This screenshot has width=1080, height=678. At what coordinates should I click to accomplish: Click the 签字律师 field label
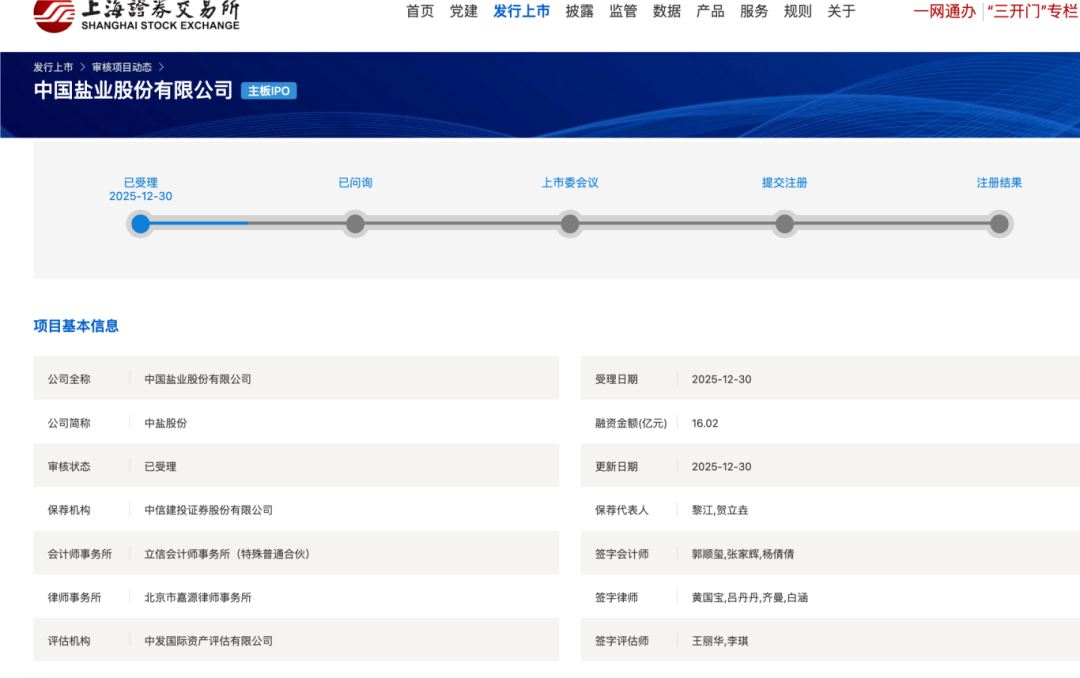[616, 597]
